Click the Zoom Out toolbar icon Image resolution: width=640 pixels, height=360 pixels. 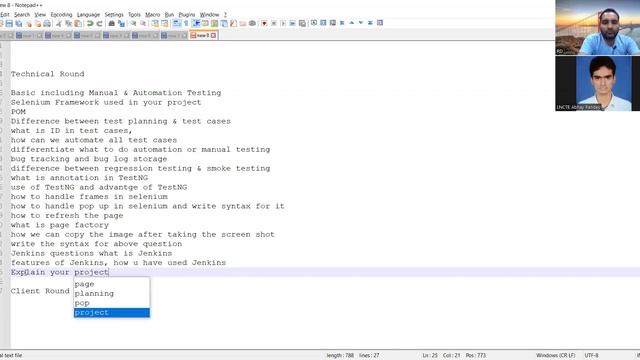click(x=143, y=23)
